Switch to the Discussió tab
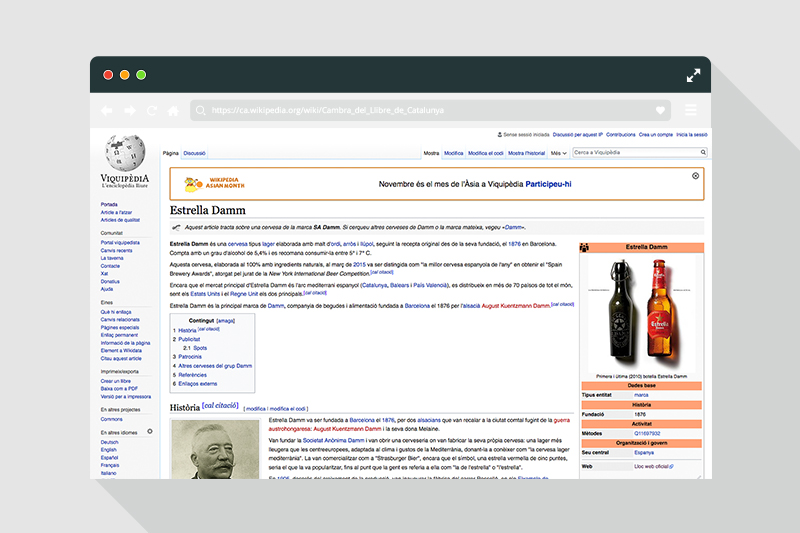The height and width of the screenshot is (533, 800). click(x=194, y=153)
